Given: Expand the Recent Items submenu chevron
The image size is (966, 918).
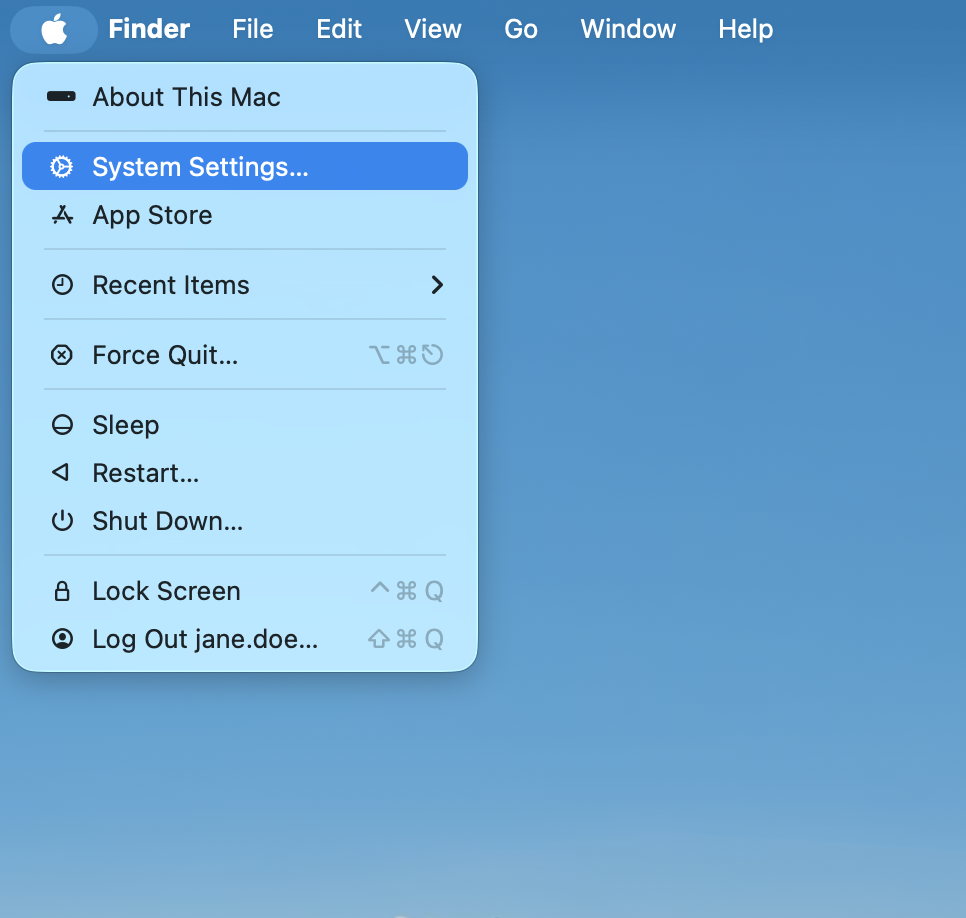Looking at the screenshot, I should (x=436, y=284).
